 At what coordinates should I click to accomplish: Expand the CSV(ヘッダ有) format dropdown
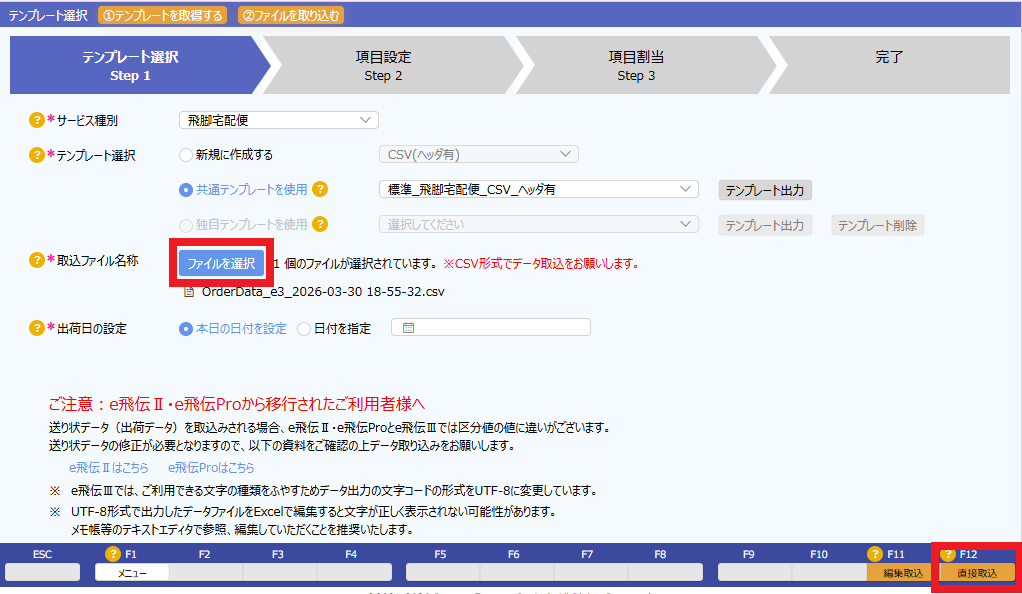[478, 154]
